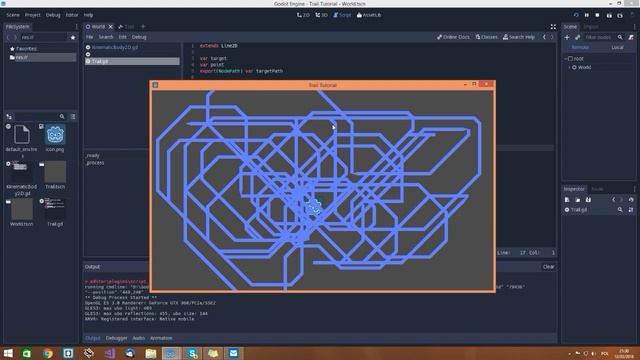Go back in FileSystem path history

[x=8, y=37]
